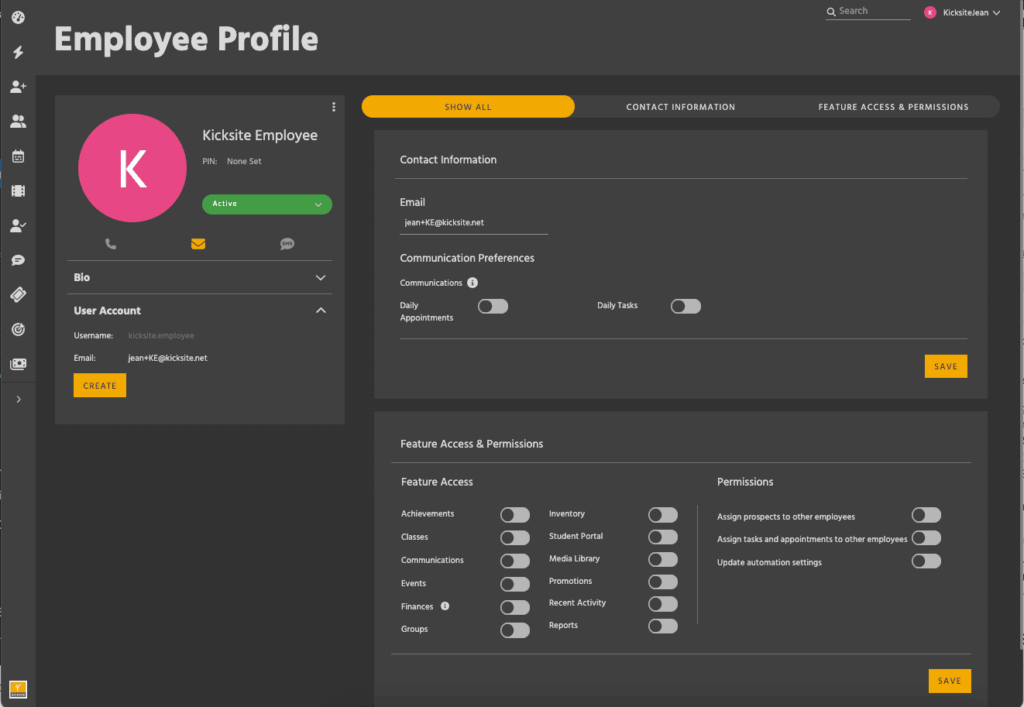Expand the Bio section
Viewport: 1024px width, 707px height.
coord(200,277)
